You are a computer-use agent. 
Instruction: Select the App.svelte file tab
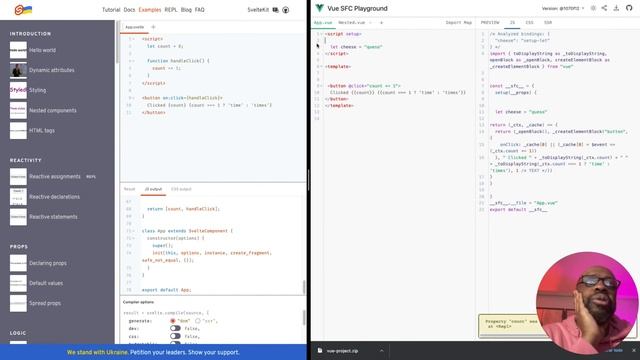135,27
